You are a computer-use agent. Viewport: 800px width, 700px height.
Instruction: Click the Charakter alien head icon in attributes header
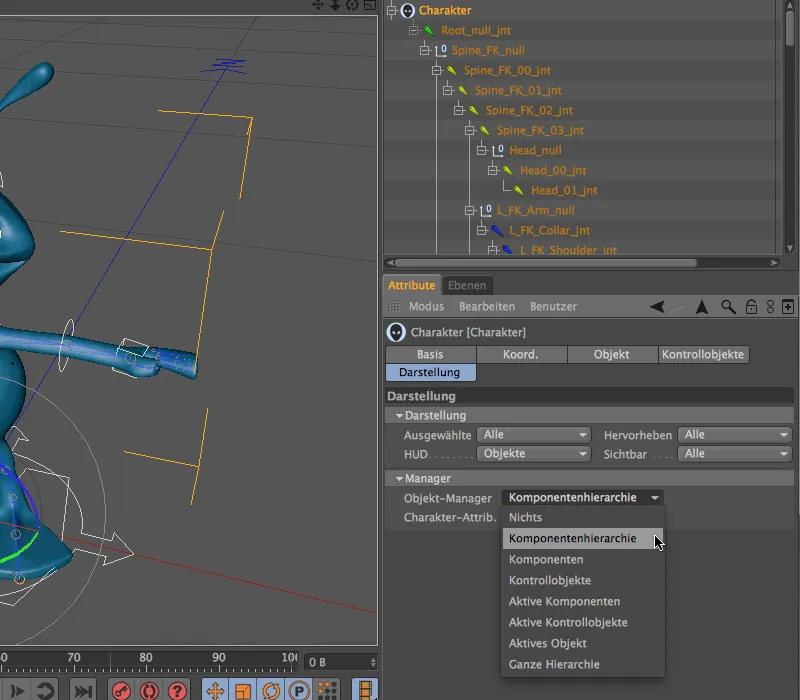coord(396,332)
